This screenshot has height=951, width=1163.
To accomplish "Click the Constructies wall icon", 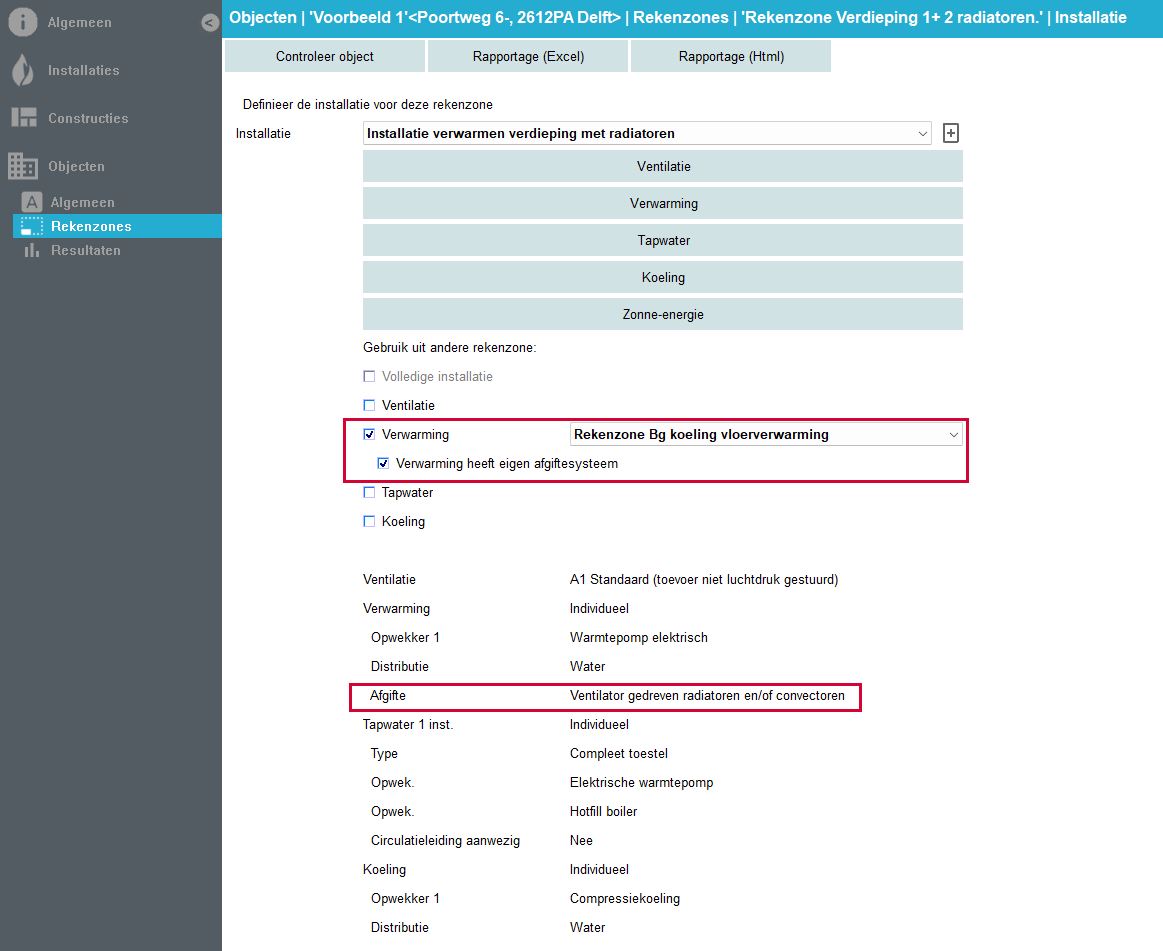I will [23, 118].
